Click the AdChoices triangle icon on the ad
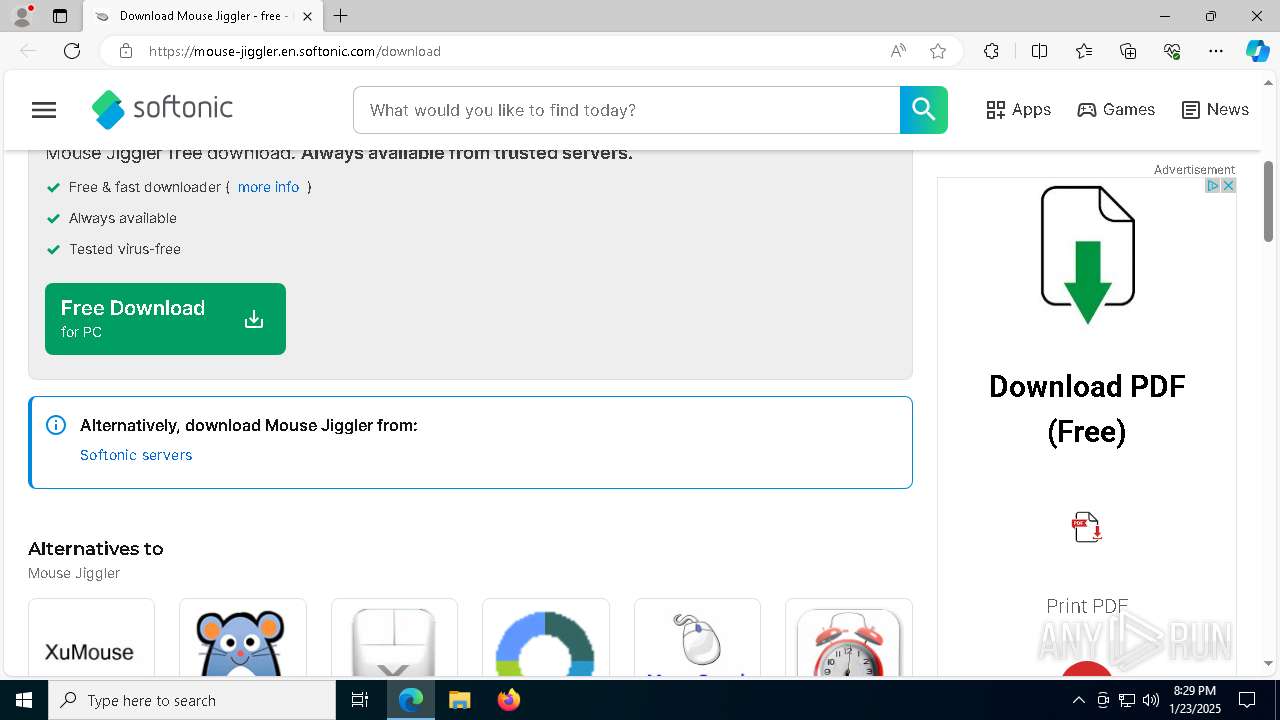1280x720 pixels. pos(1213,186)
